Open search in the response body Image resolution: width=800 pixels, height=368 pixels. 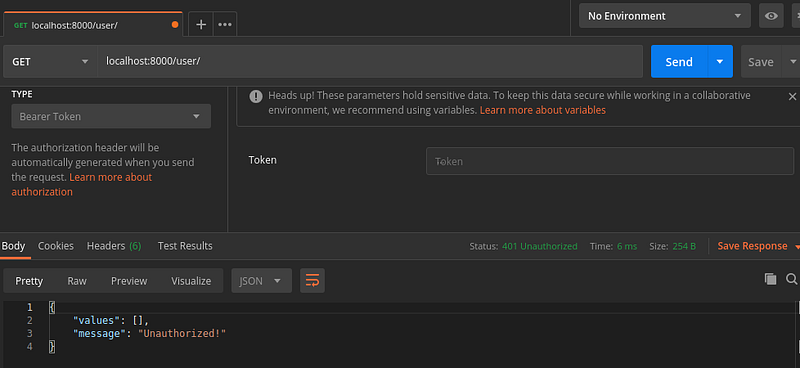791,279
